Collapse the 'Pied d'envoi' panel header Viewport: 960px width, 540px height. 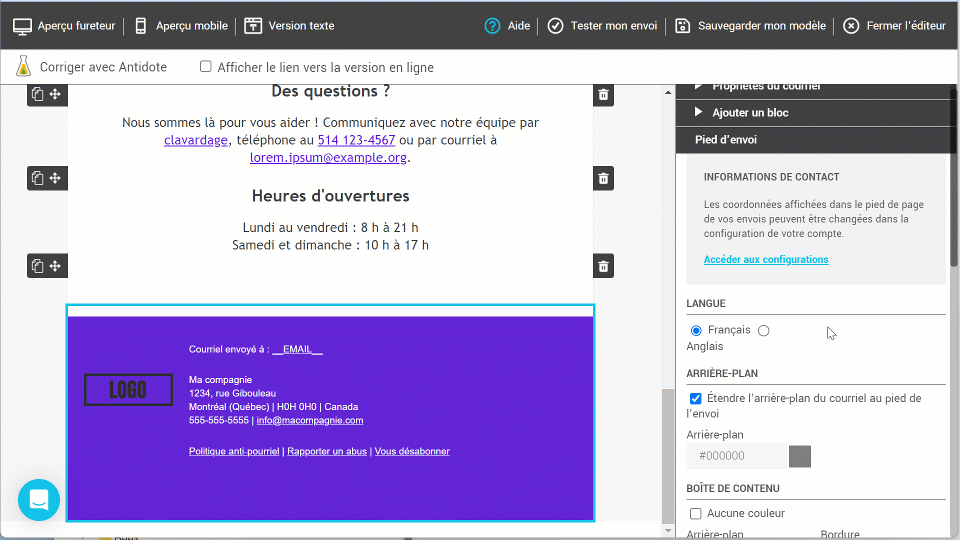click(725, 140)
